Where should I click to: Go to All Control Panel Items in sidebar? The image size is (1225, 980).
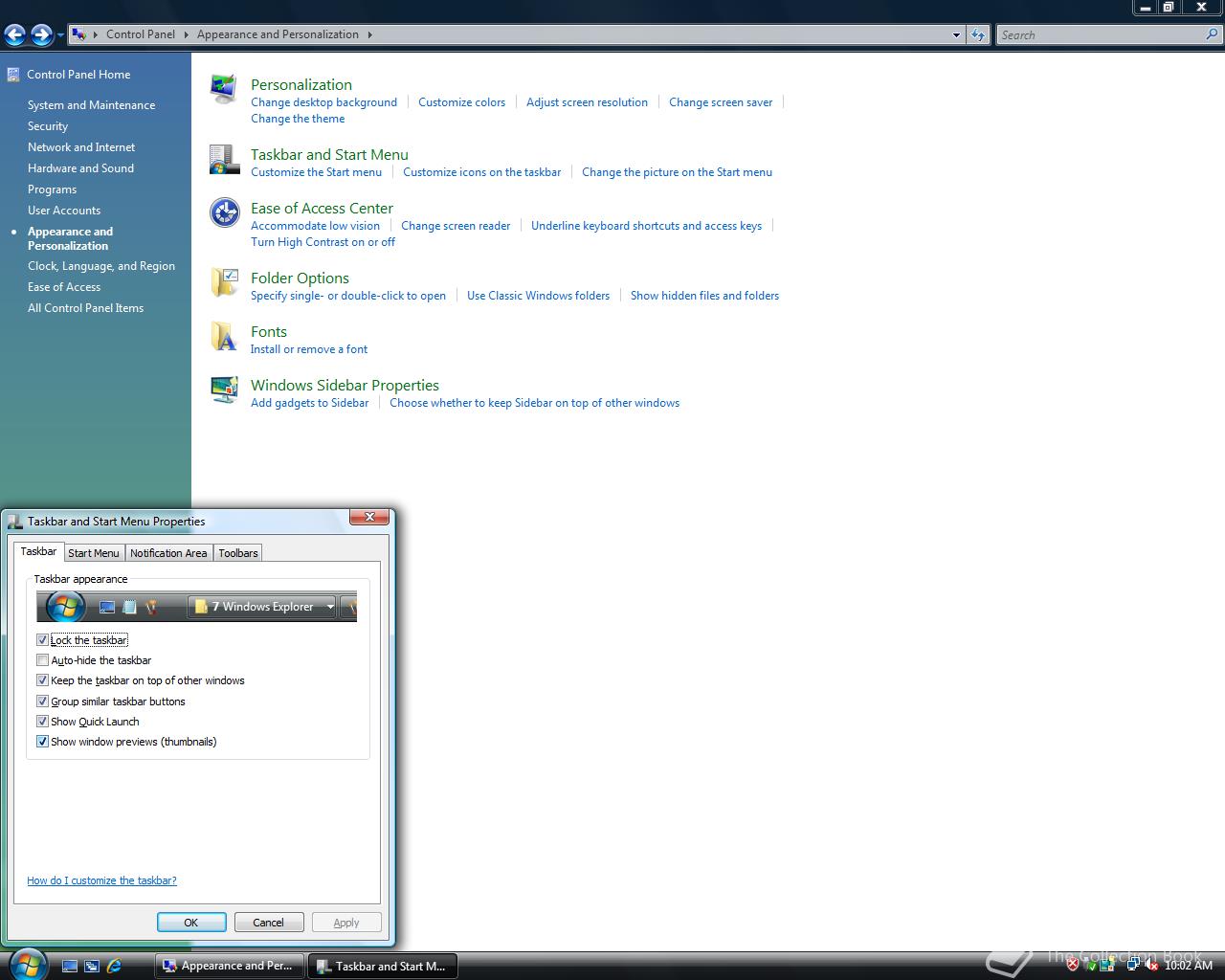[85, 308]
